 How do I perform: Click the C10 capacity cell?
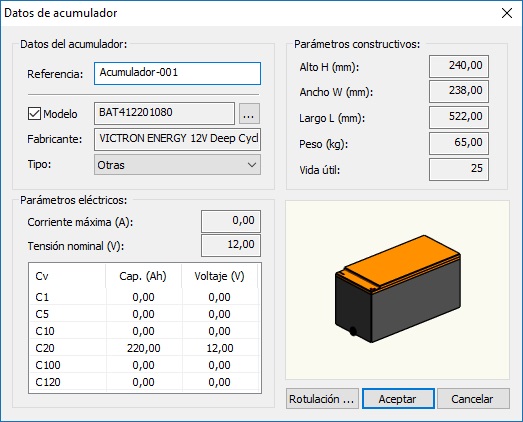click(144, 331)
